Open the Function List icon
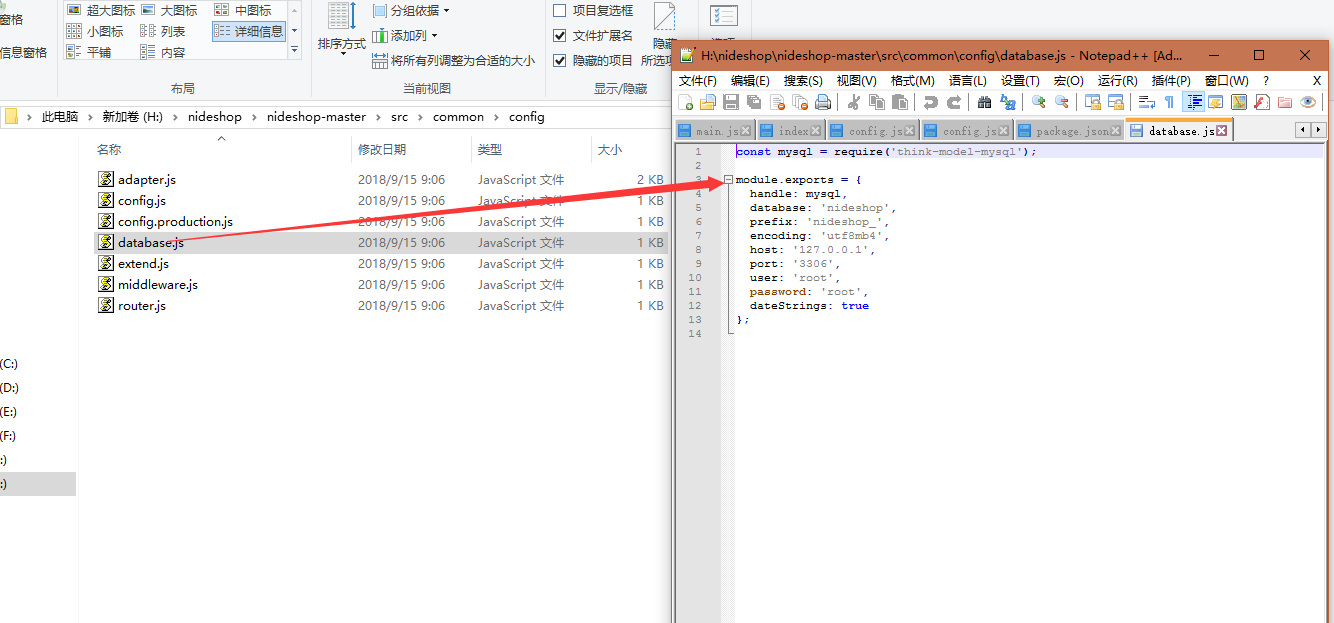 pyautogui.click(x=1262, y=102)
